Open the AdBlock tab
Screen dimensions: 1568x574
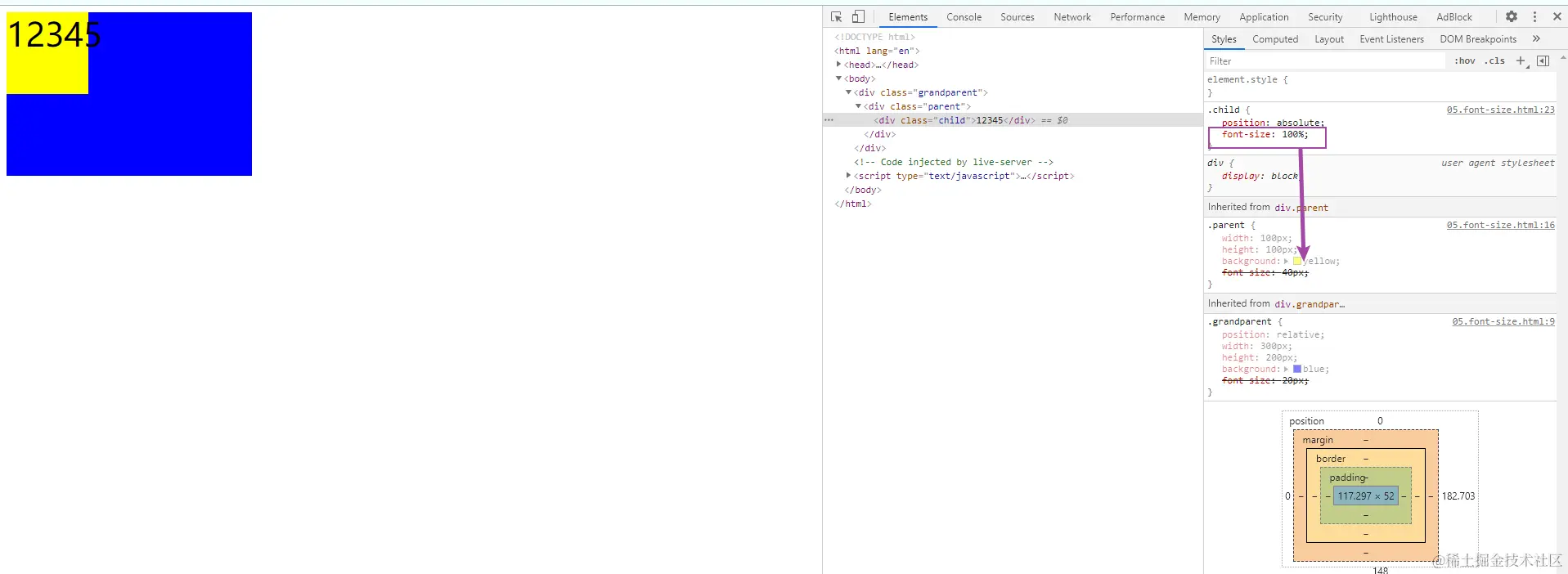(1453, 17)
